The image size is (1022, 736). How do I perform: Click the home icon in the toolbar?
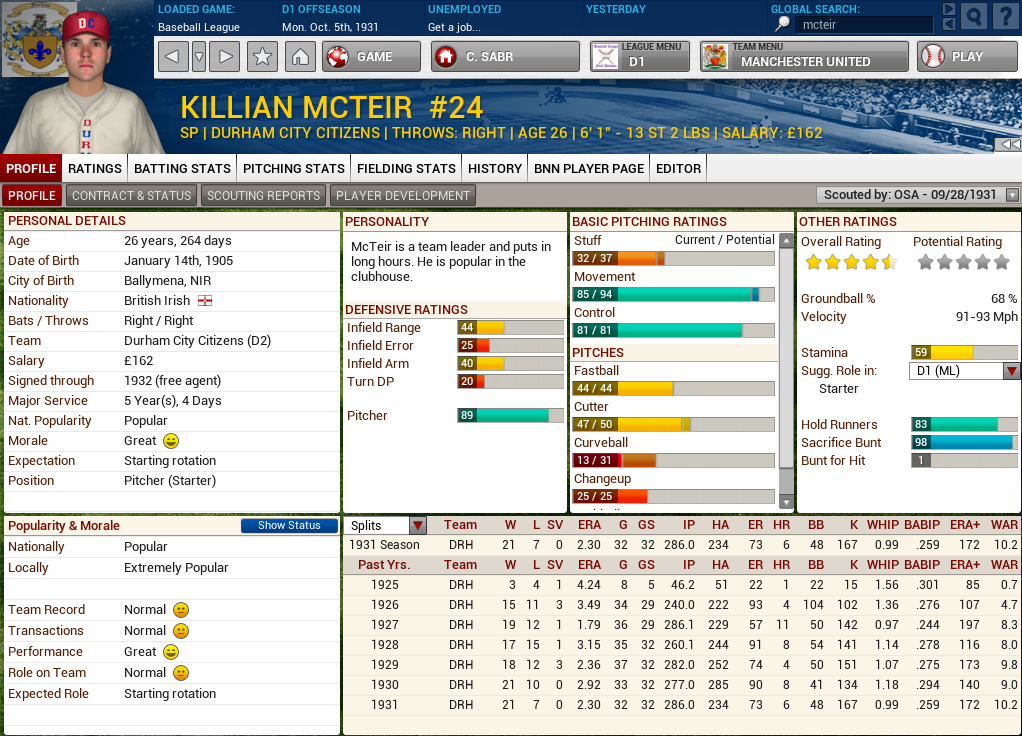click(300, 57)
